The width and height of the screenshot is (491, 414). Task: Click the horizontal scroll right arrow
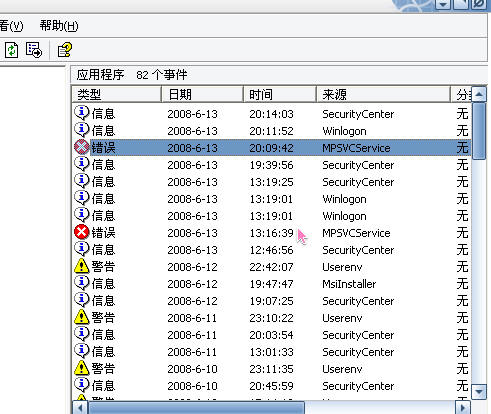tap(463, 408)
